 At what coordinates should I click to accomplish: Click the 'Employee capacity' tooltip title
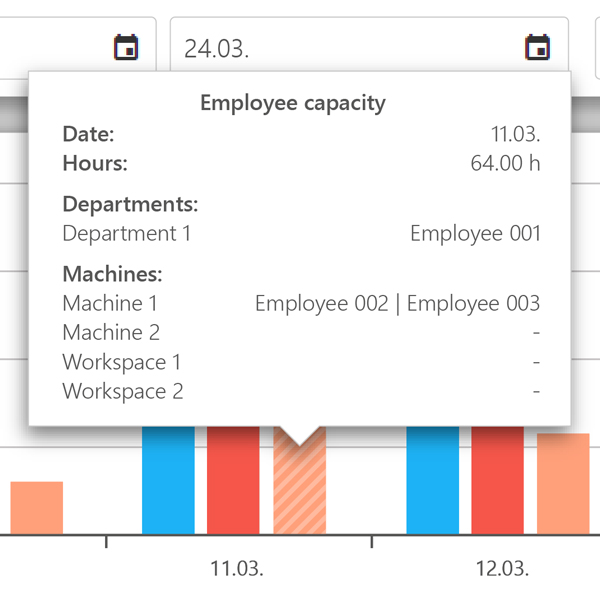[x=293, y=103]
